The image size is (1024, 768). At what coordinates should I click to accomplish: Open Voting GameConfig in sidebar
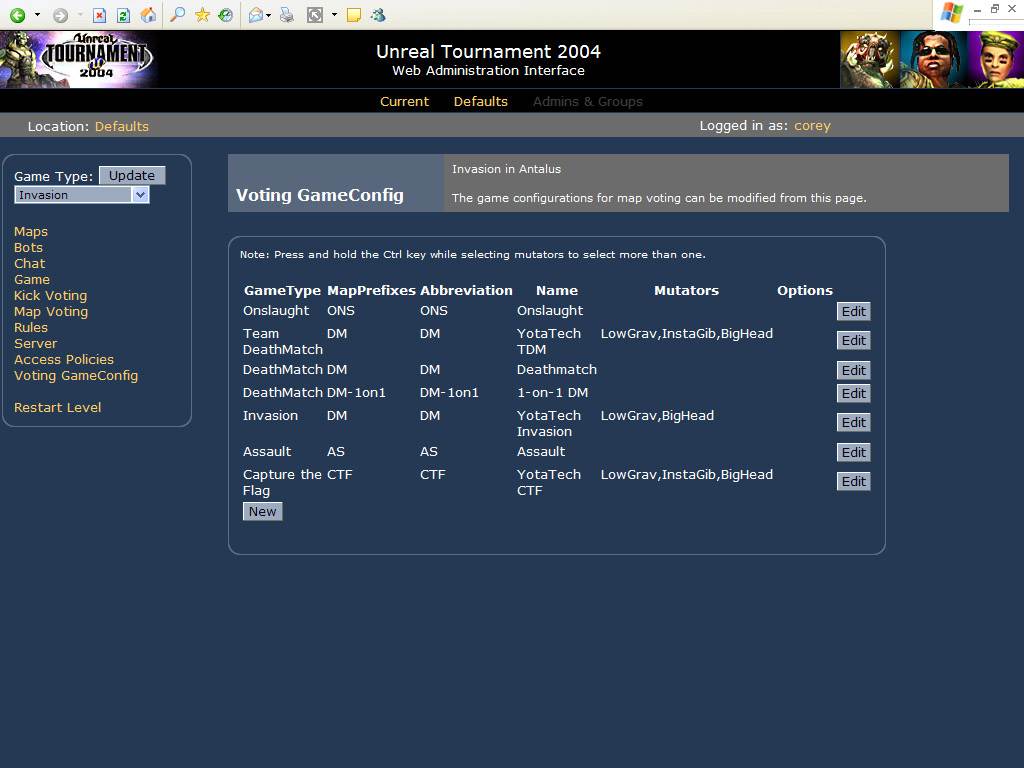(76, 376)
